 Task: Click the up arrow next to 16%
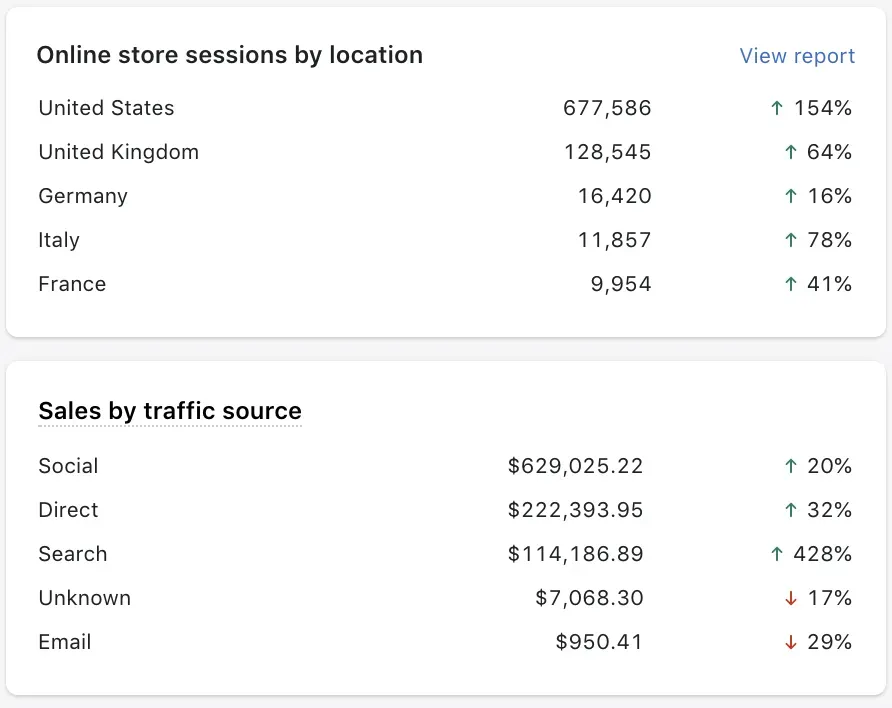(790, 196)
